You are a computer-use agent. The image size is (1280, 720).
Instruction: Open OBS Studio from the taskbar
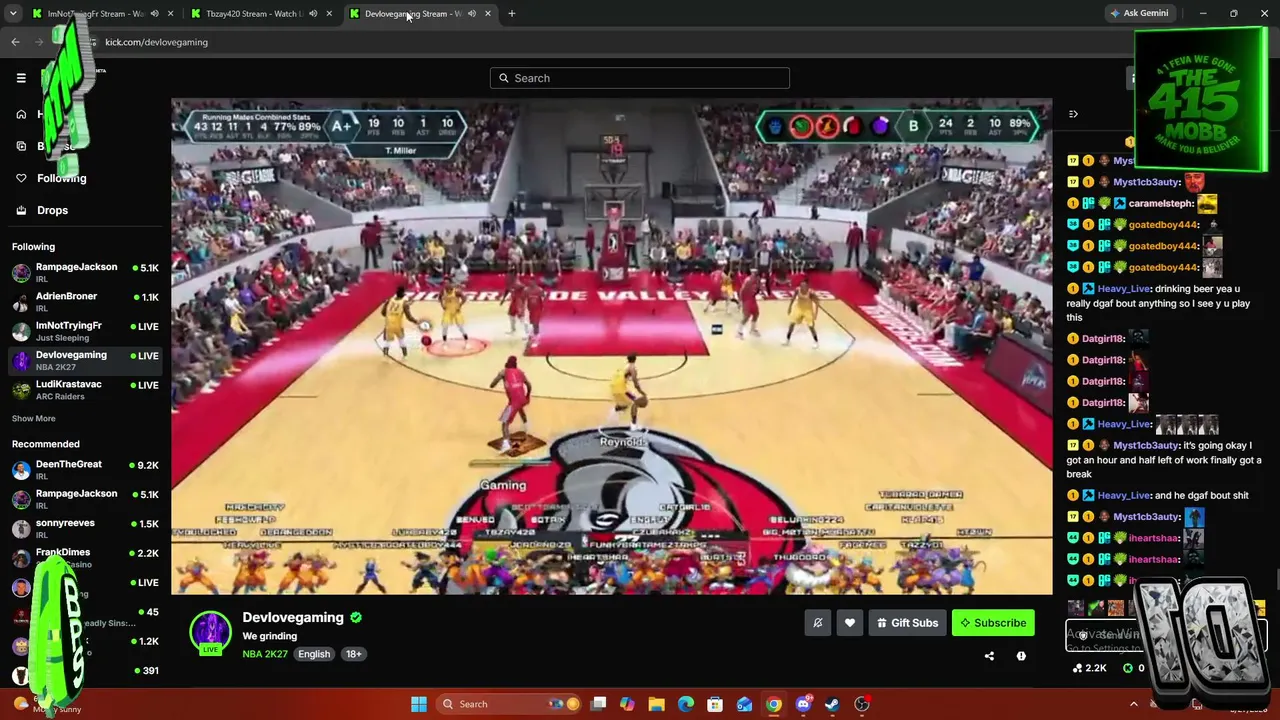point(862,704)
